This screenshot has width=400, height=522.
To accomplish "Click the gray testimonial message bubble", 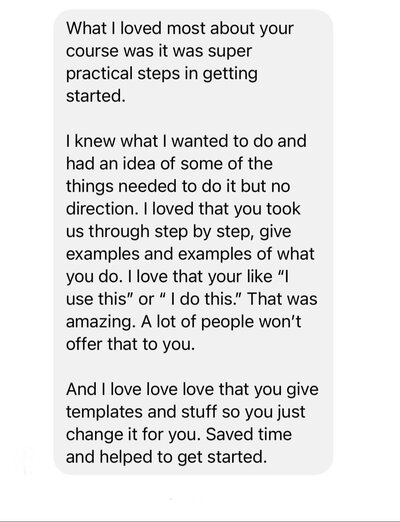I will [193, 242].
